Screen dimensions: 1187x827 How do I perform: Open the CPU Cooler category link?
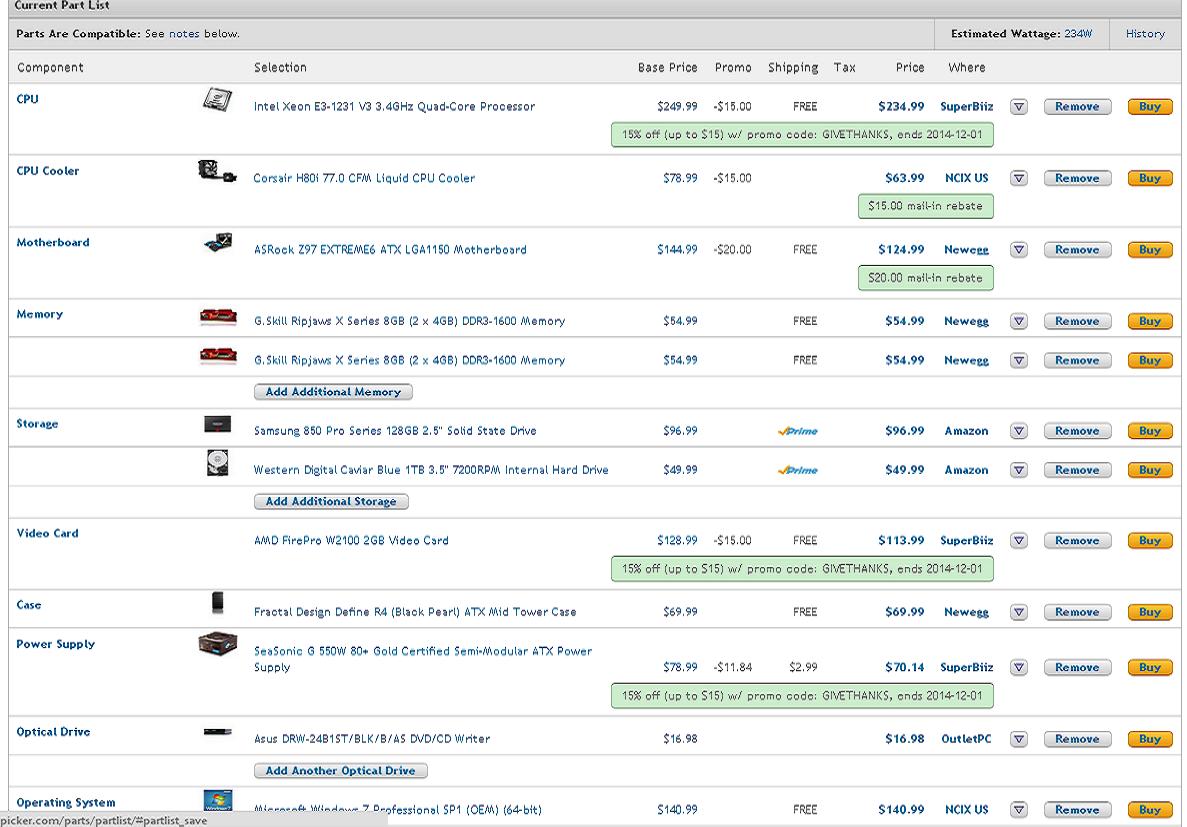(48, 171)
